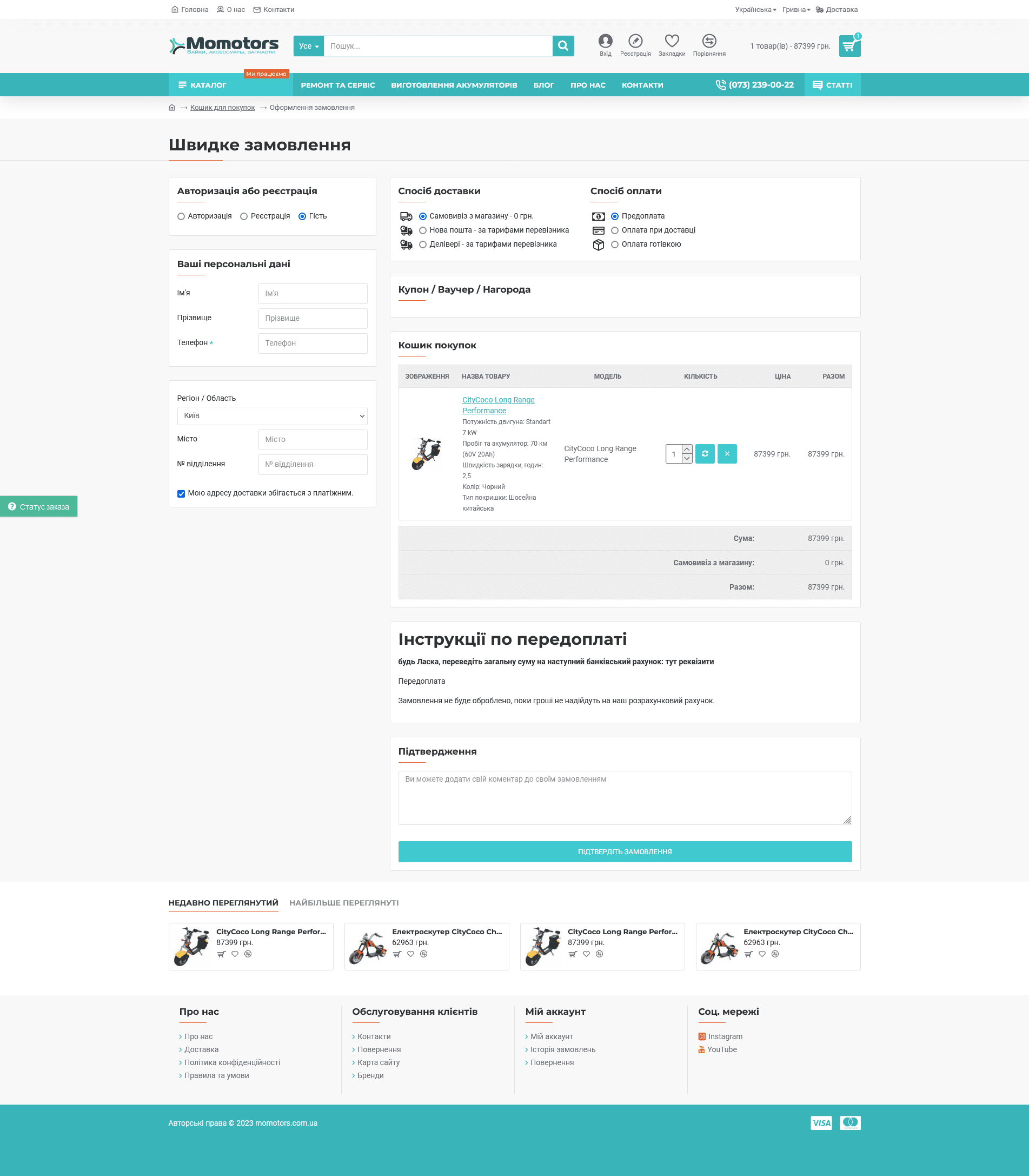Click the search magnifier button

563,46
